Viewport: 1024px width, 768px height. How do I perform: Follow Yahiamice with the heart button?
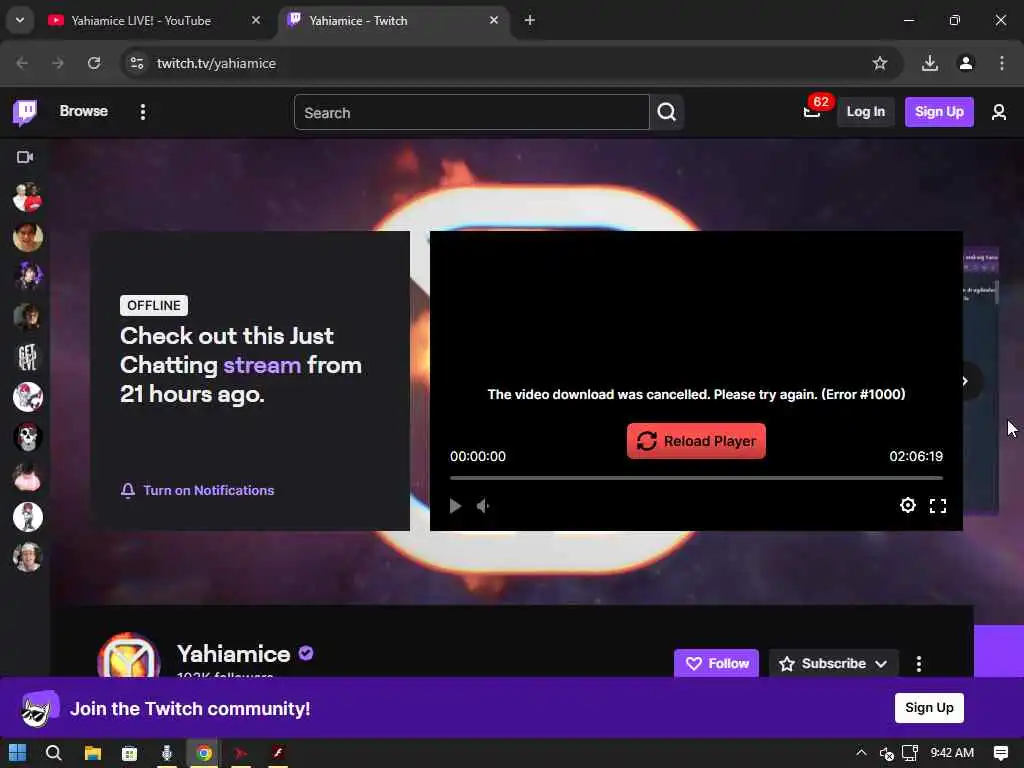tap(716, 663)
